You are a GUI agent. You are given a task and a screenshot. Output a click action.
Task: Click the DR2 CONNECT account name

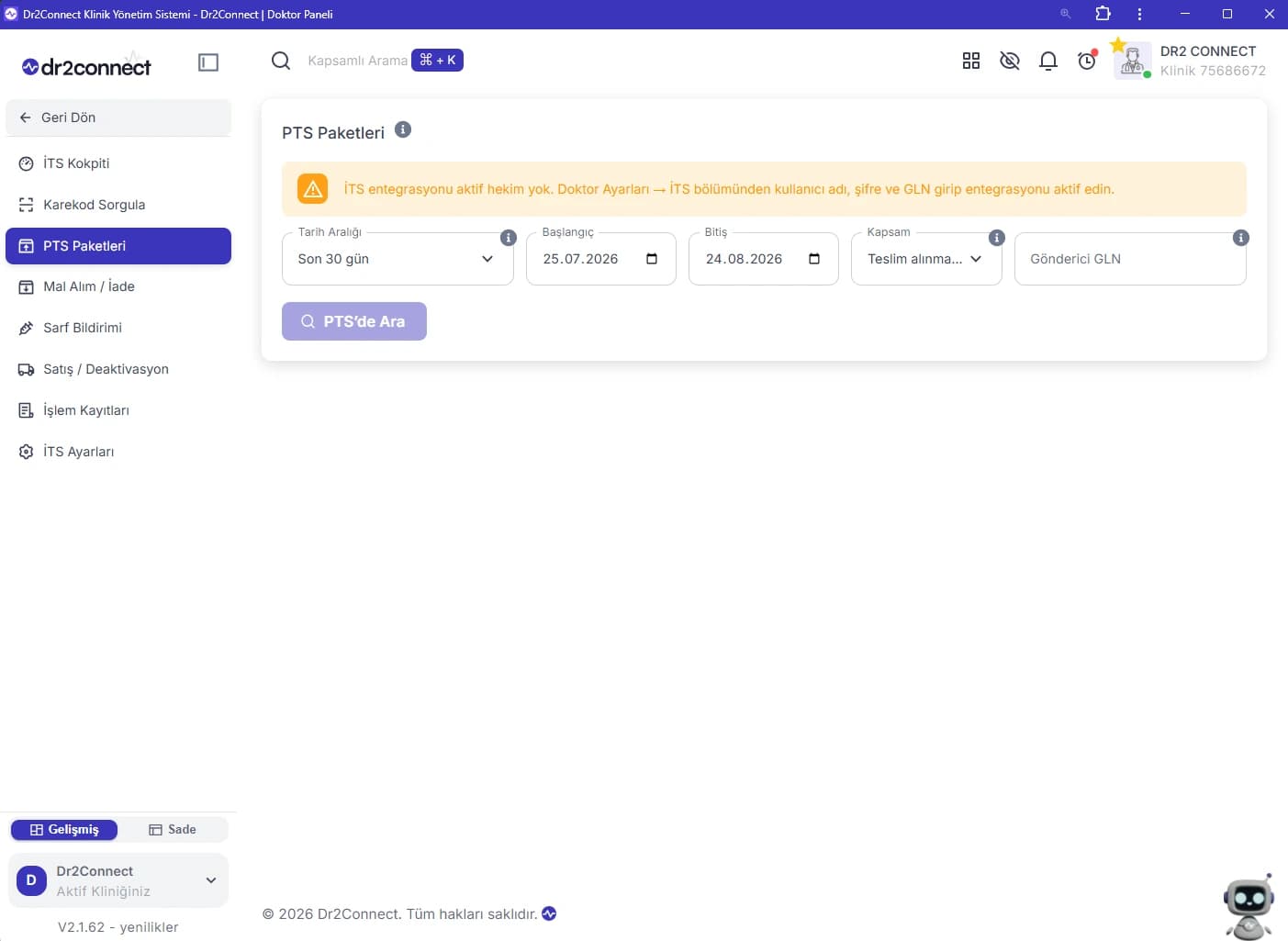point(1208,51)
